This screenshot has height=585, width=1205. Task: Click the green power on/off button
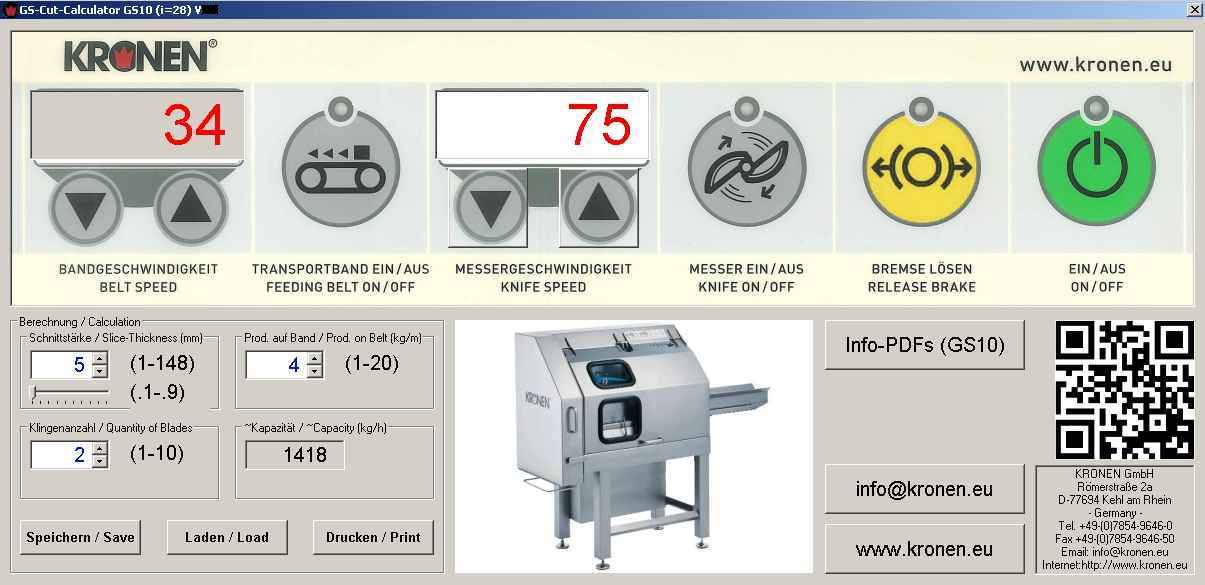(1097, 166)
